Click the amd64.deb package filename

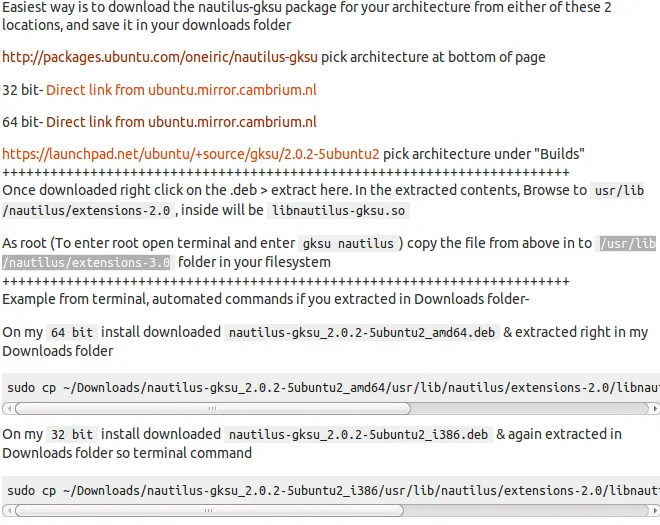click(x=360, y=332)
